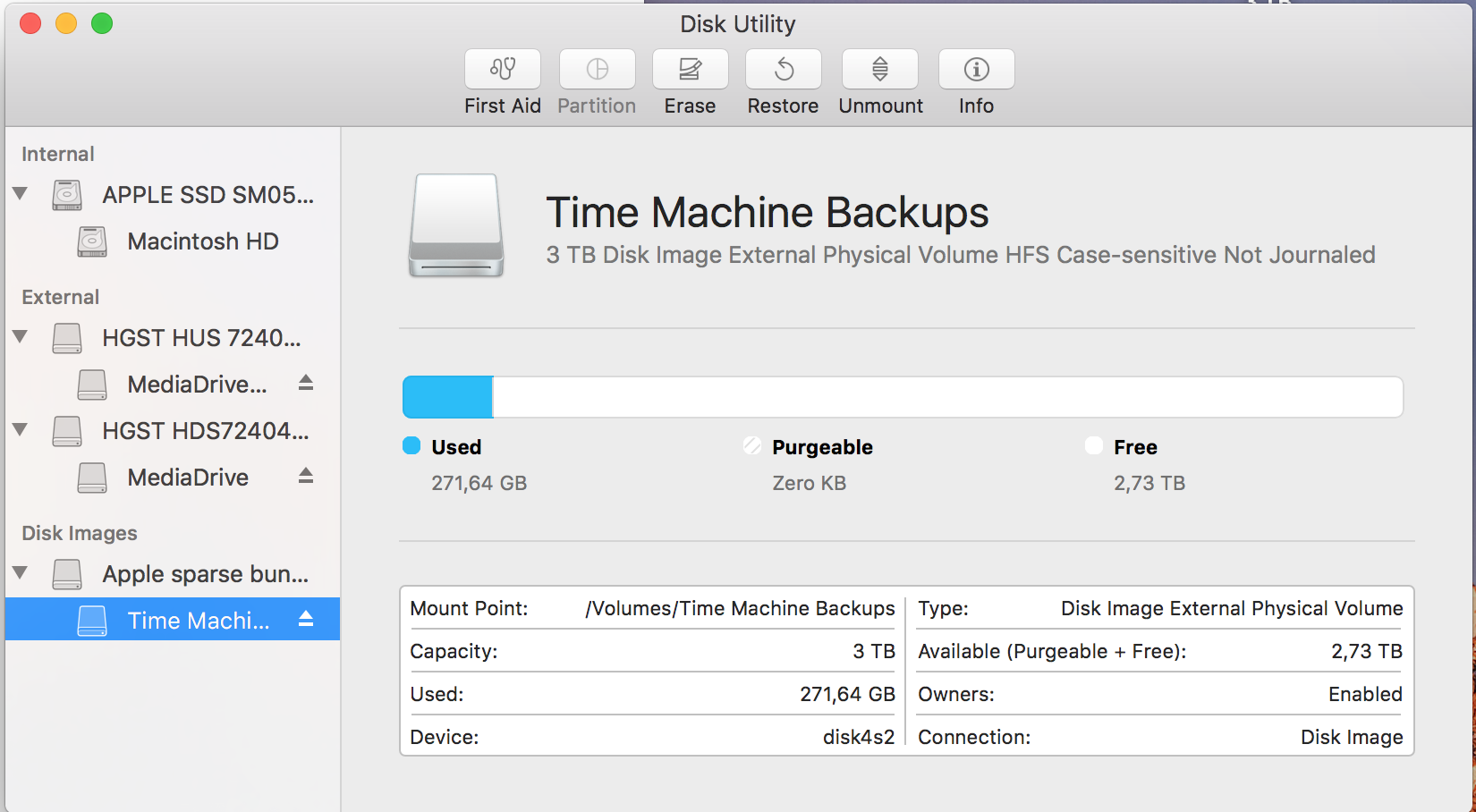Collapse the APPLE SSD disk tree

click(20, 194)
